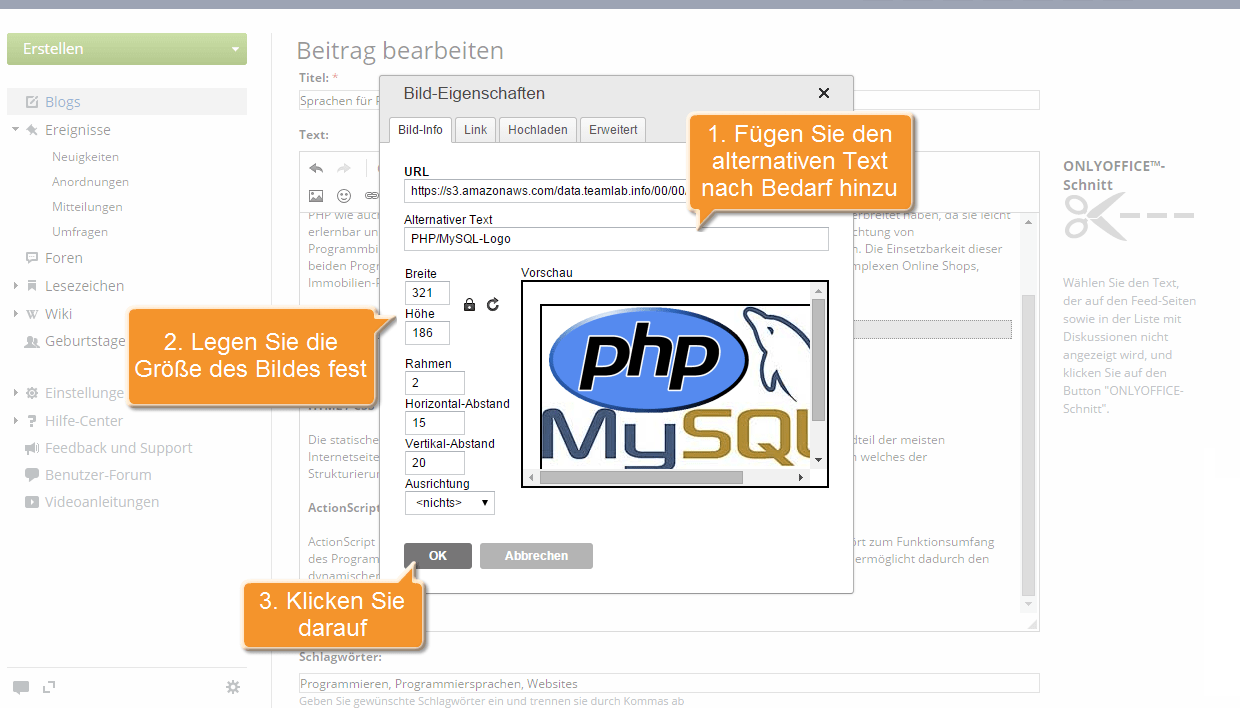Screen dimensions: 1240x708
Task: Open chat icon at sidebar bottom
Action: pos(21,687)
